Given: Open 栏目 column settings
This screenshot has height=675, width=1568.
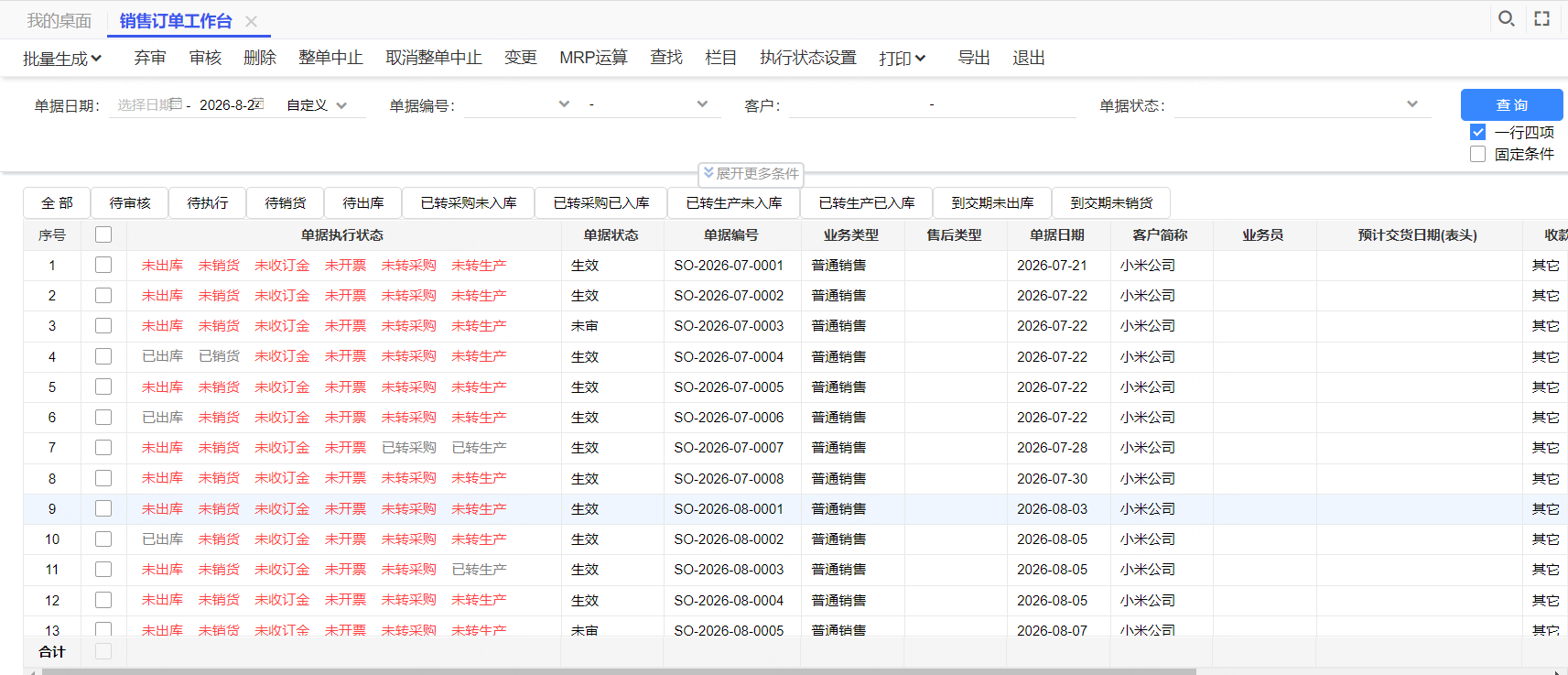Looking at the screenshot, I should (x=721, y=58).
